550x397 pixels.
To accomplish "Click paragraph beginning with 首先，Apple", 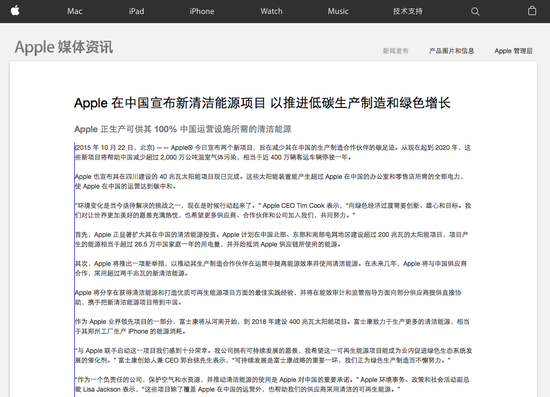I will click(271, 239).
